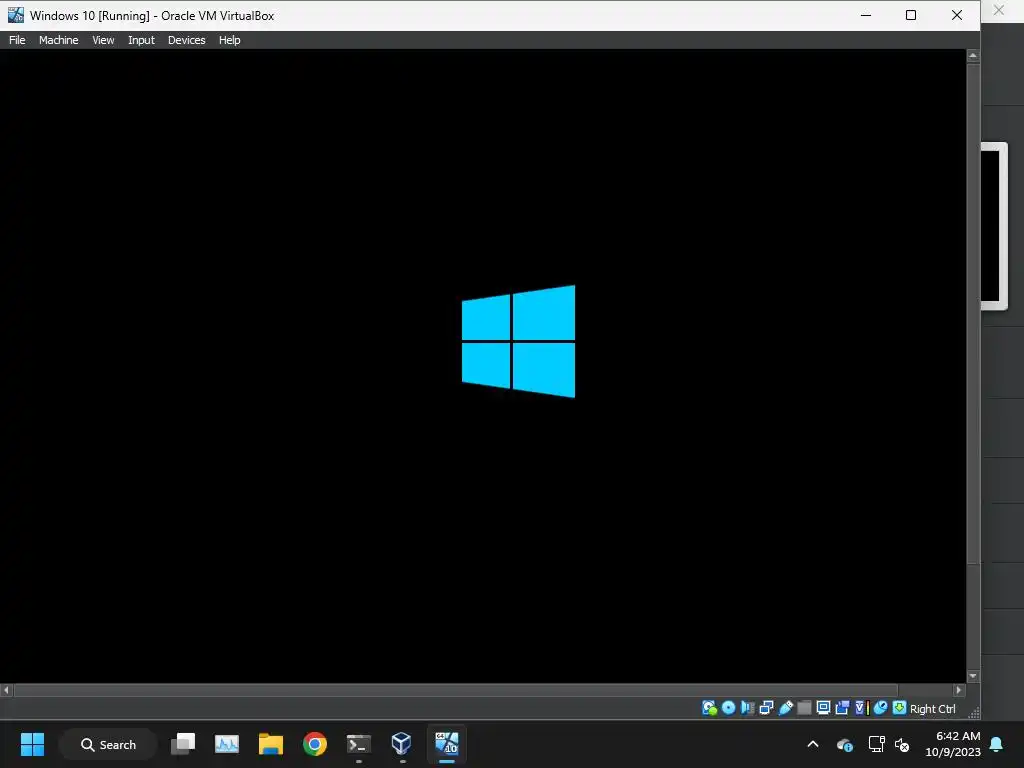Open the View menu
1024x768 pixels.
[x=103, y=40]
